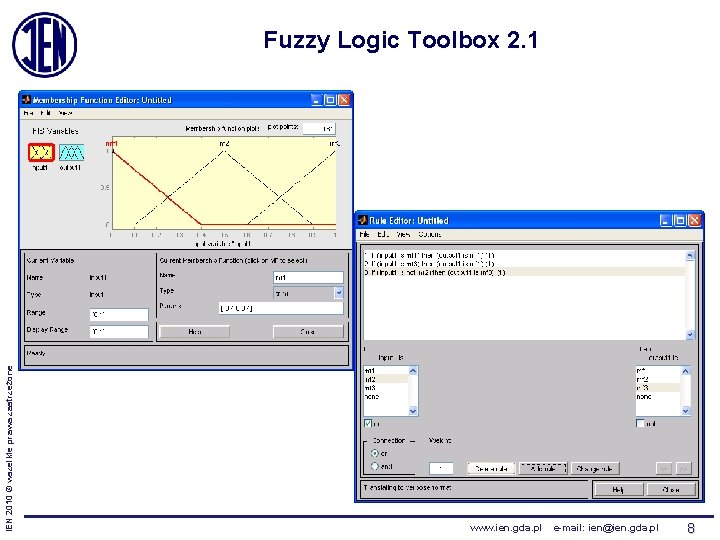Shift rule left with the << button
Viewport: 720px width, 540px height.
point(664,468)
